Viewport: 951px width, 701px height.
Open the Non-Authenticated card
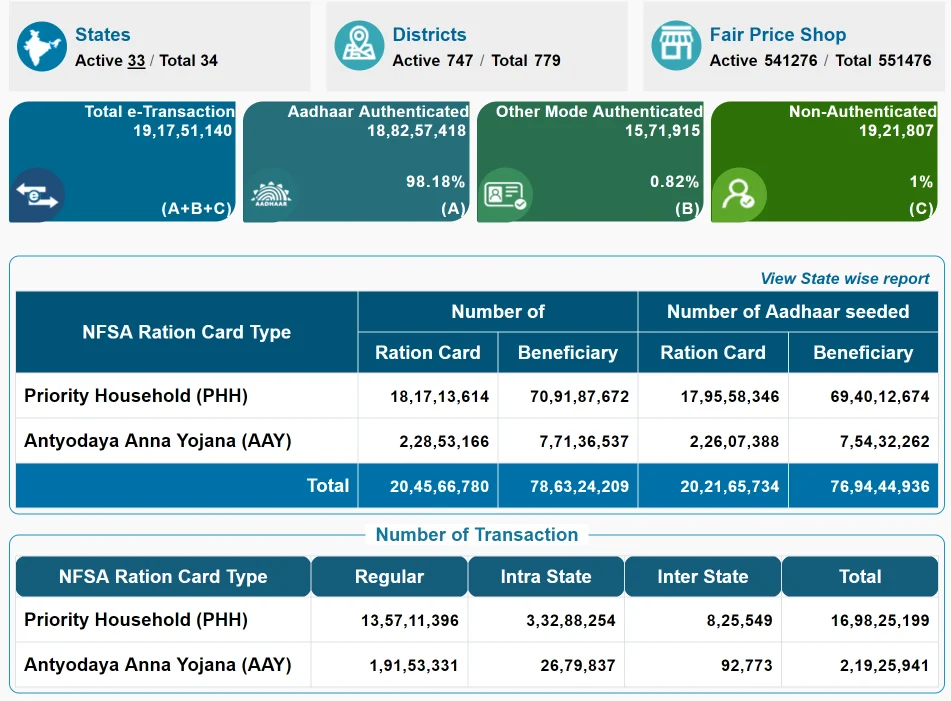point(824,162)
